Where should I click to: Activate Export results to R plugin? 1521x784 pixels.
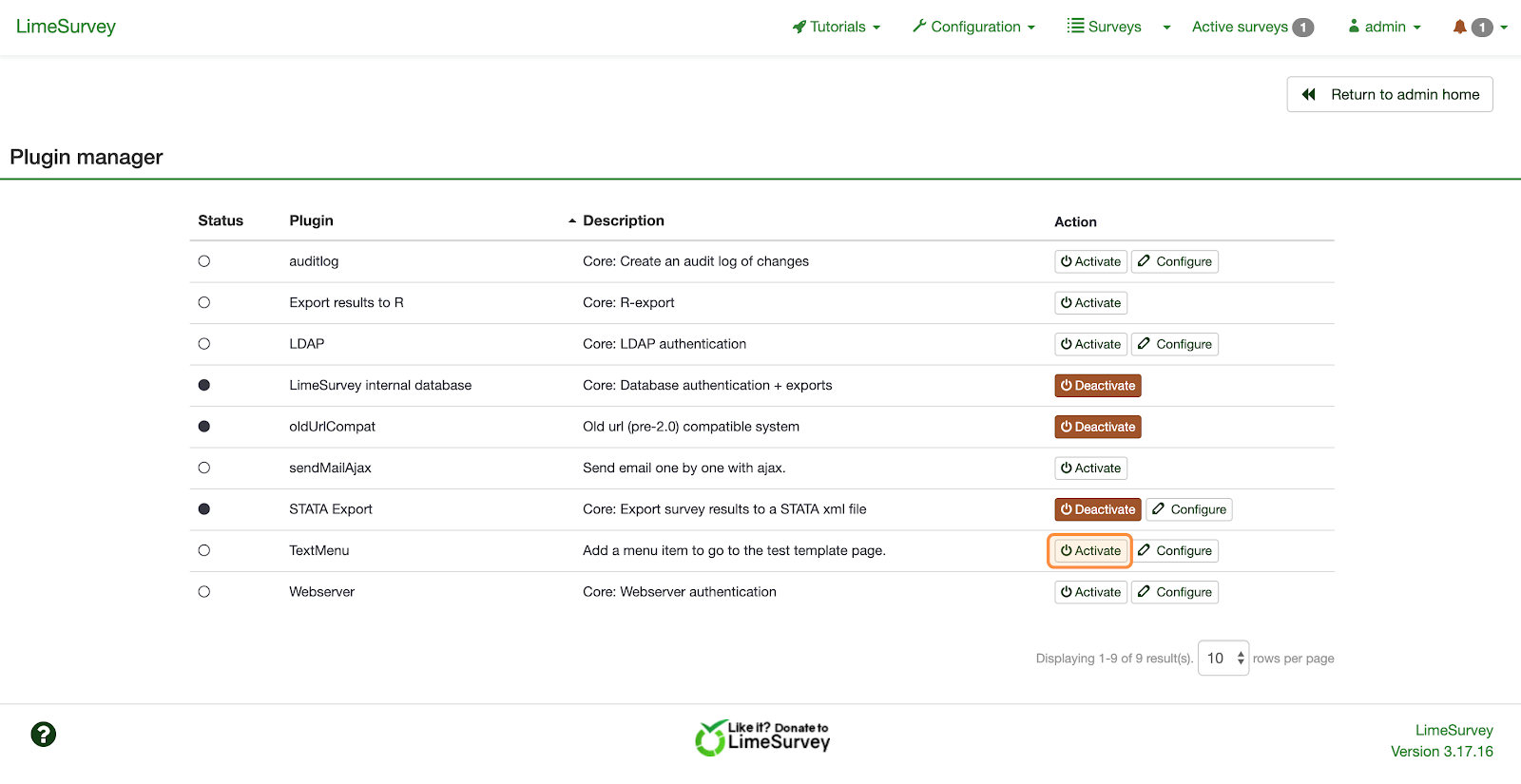click(1090, 302)
